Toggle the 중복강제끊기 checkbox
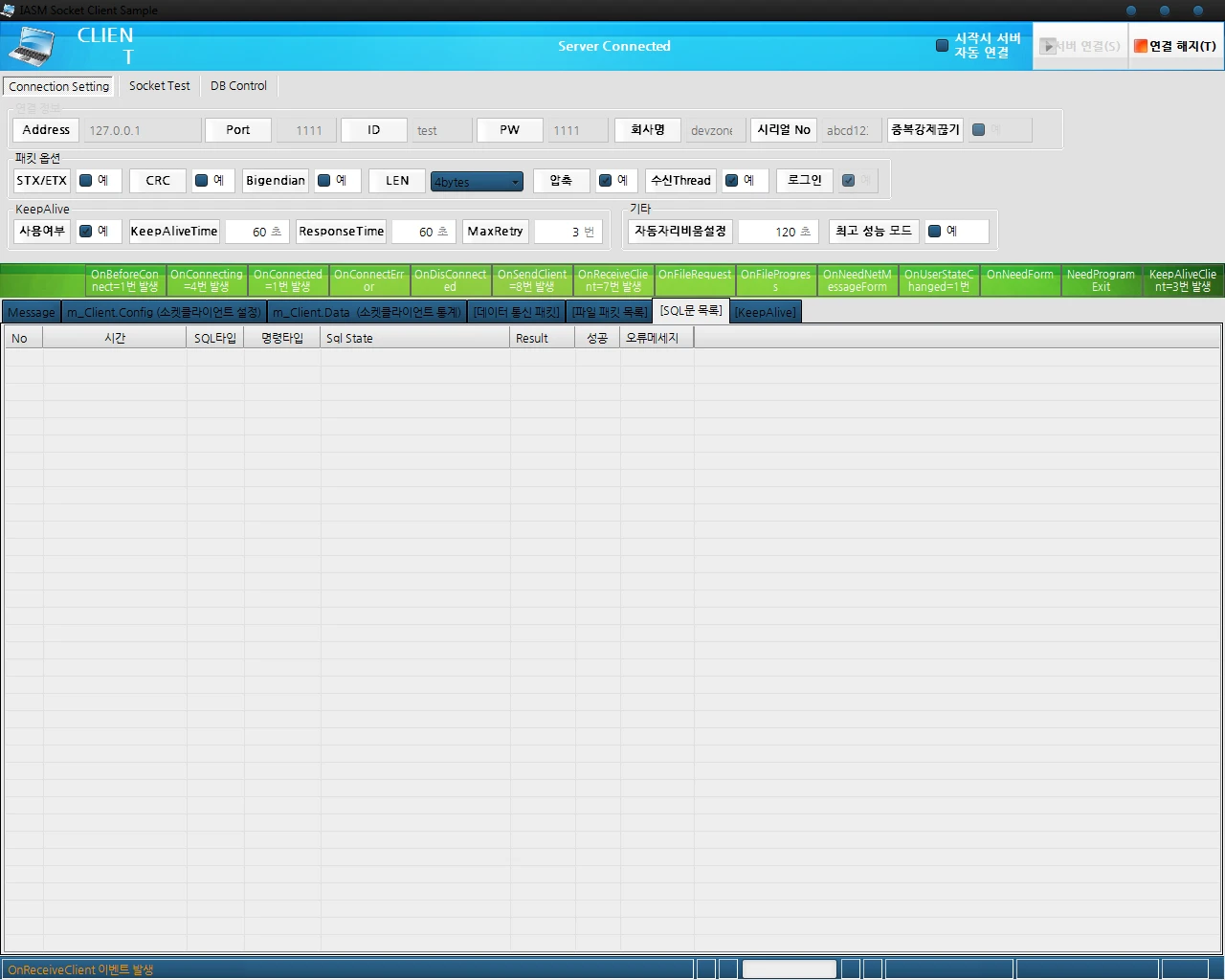Image resolution: width=1225 pixels, height=980 pixels. coord(978,129)
